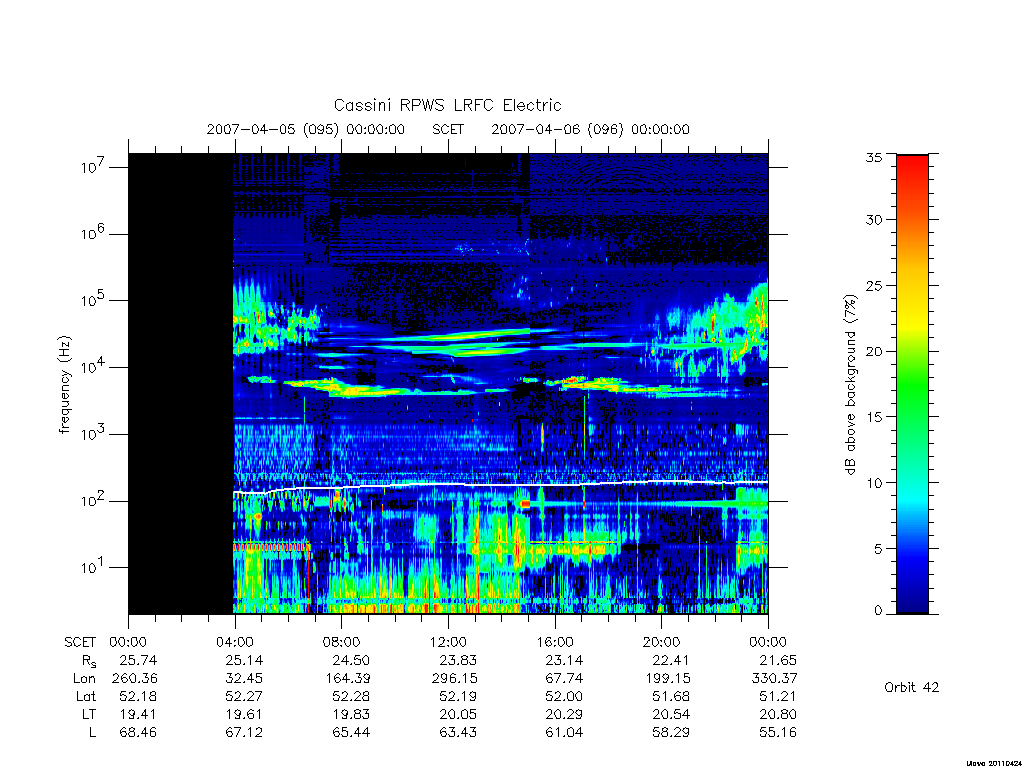Click colorbar tick value 35

pos(874,157)
